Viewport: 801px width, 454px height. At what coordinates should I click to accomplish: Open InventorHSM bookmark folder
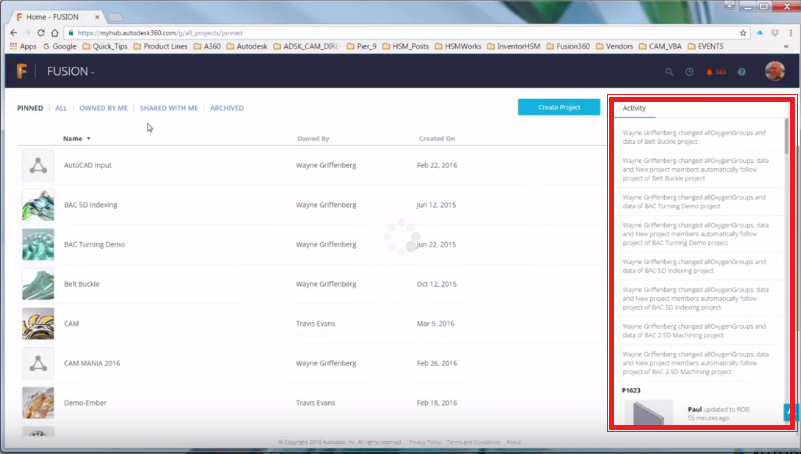tap(513, 46)
